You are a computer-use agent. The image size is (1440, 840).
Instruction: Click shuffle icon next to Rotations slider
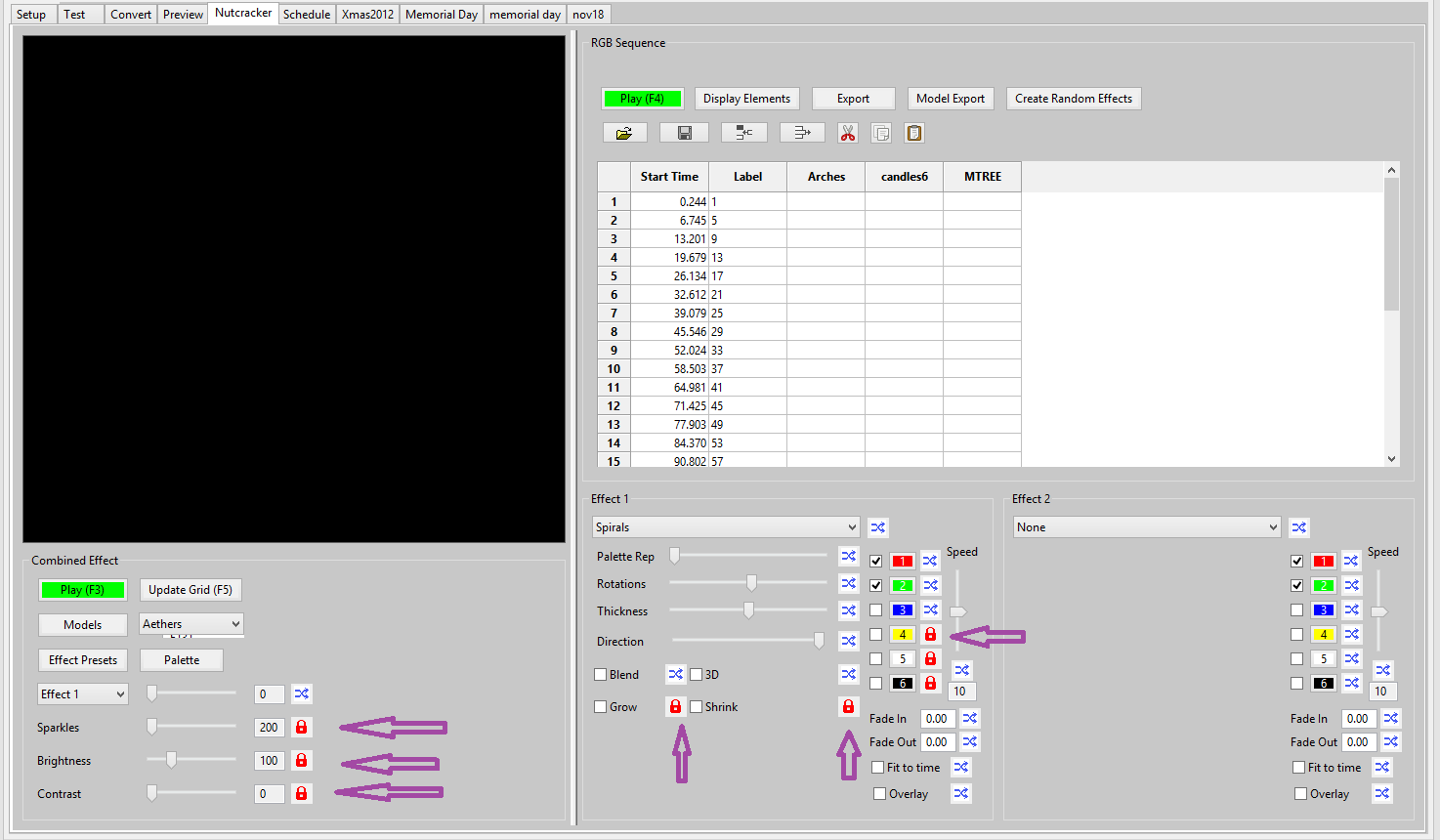click(849, 583)
